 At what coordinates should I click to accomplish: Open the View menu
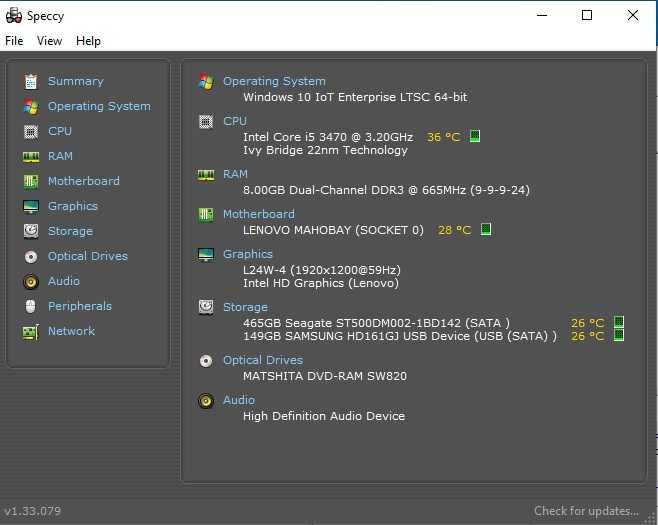click(x=49, y=41)
